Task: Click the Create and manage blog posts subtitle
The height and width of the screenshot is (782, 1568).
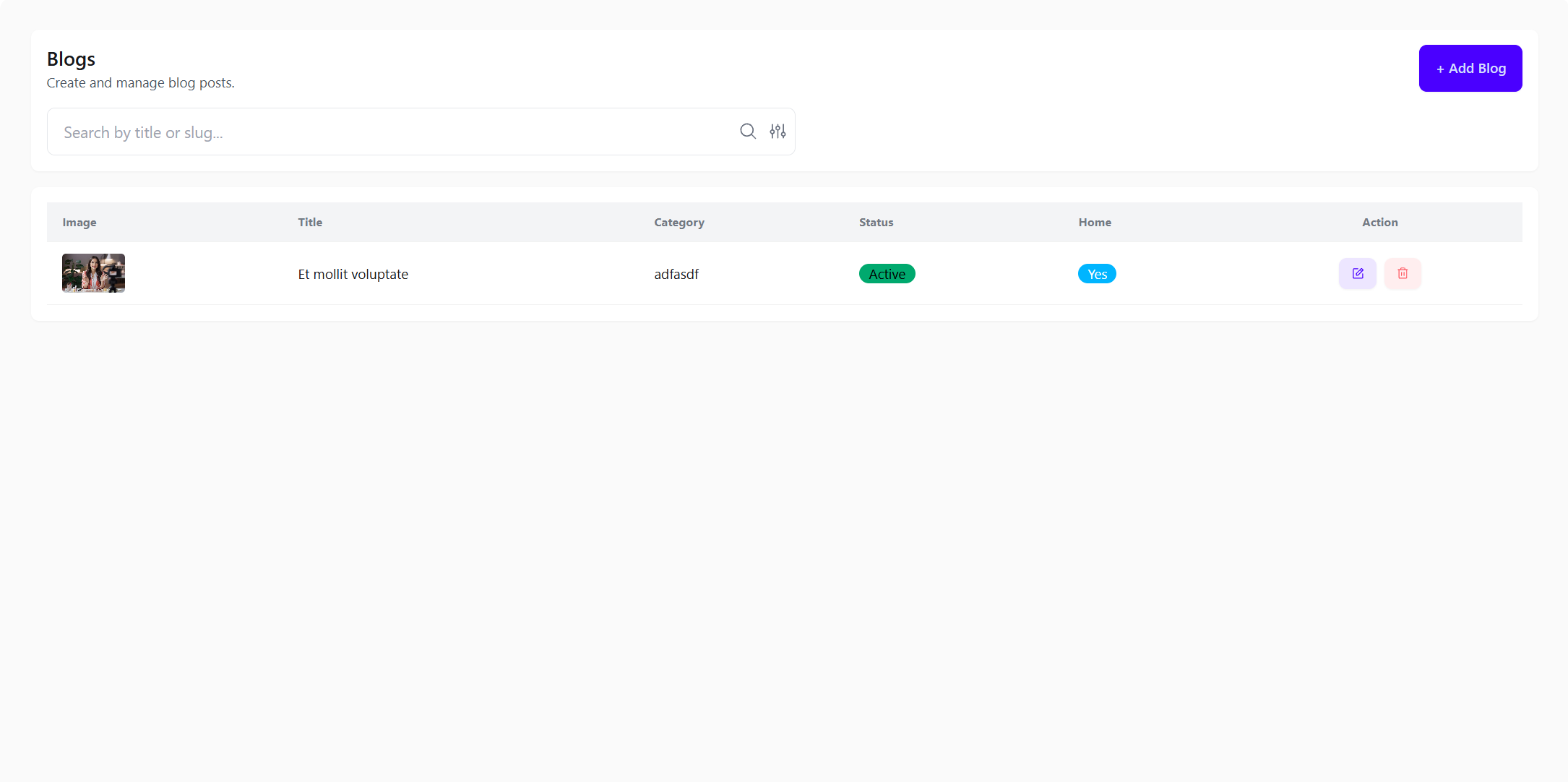Action: [x=141, y=83]
